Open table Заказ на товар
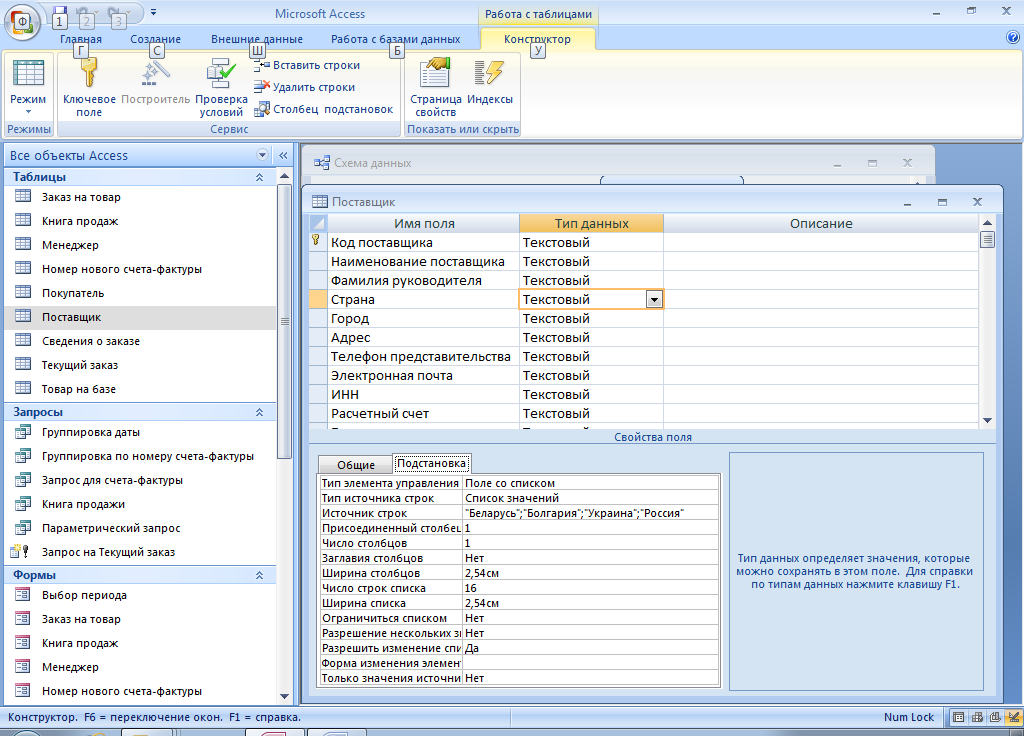This screenshot has width=1024, height=736. coord(81,197)
